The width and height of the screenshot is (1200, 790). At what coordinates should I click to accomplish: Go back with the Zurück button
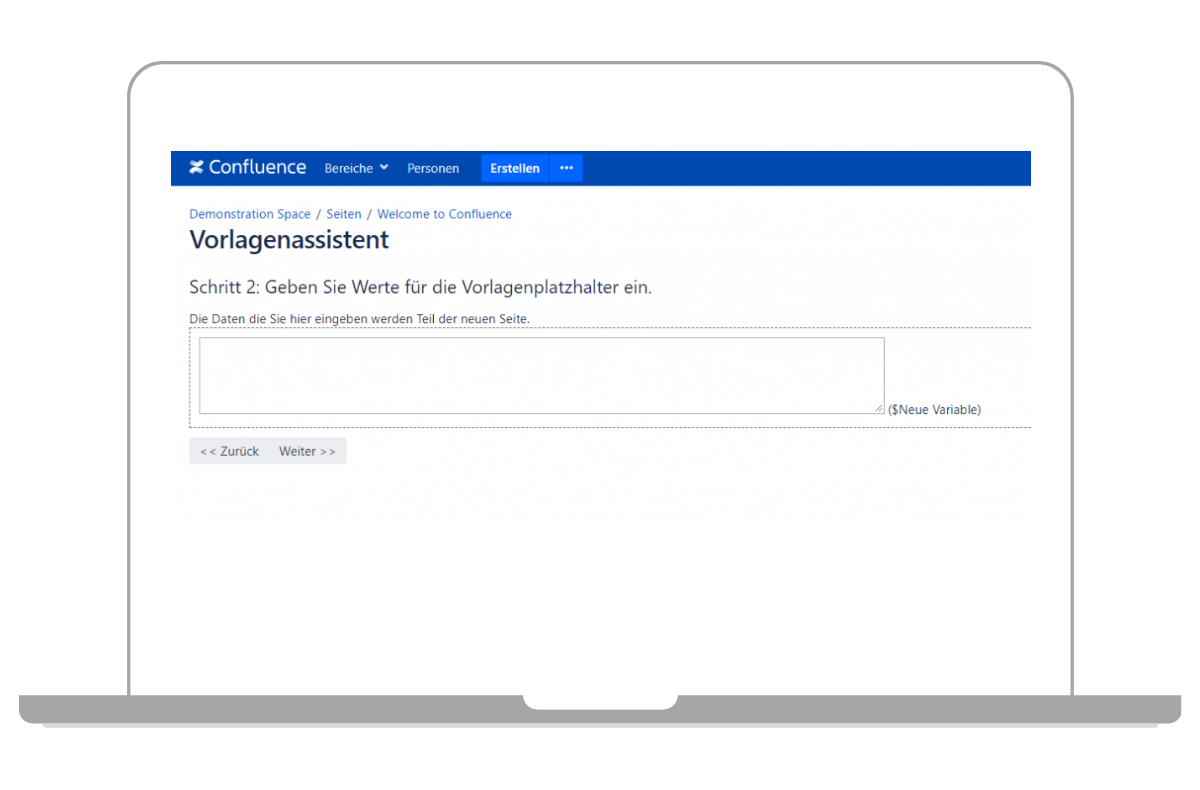(229, 451)
